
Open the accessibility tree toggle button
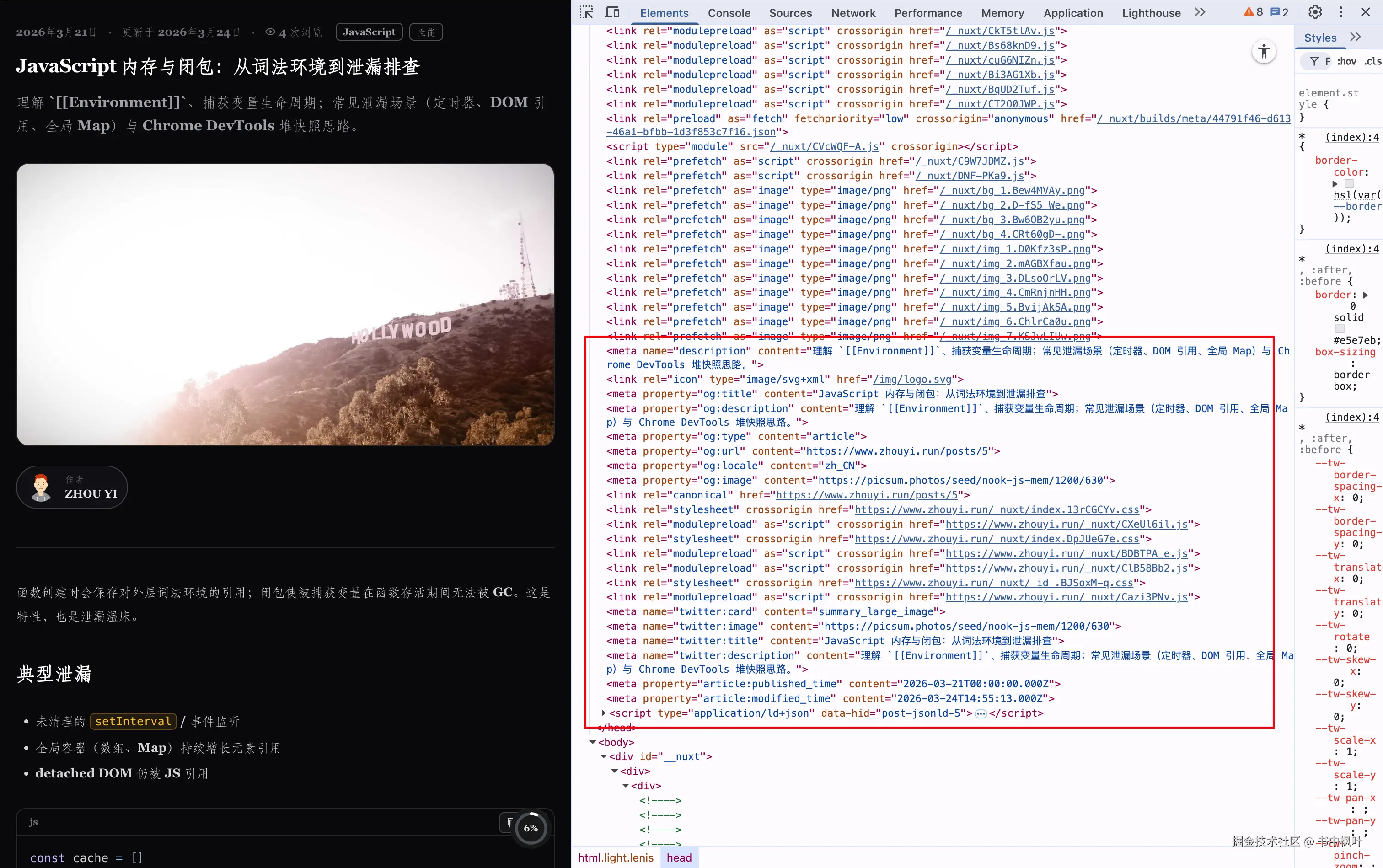coord(1264,52)
